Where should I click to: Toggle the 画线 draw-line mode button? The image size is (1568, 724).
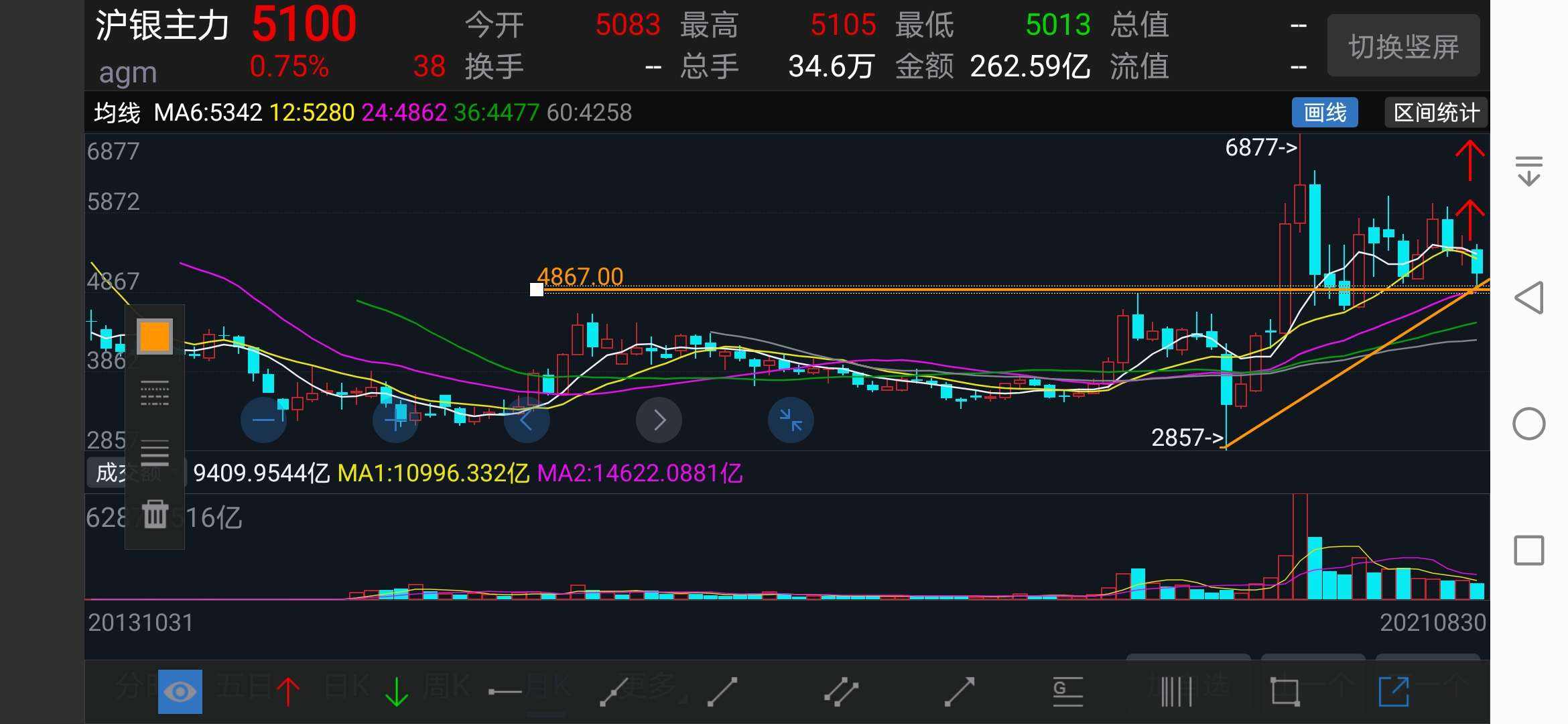tap(1325, 113)
